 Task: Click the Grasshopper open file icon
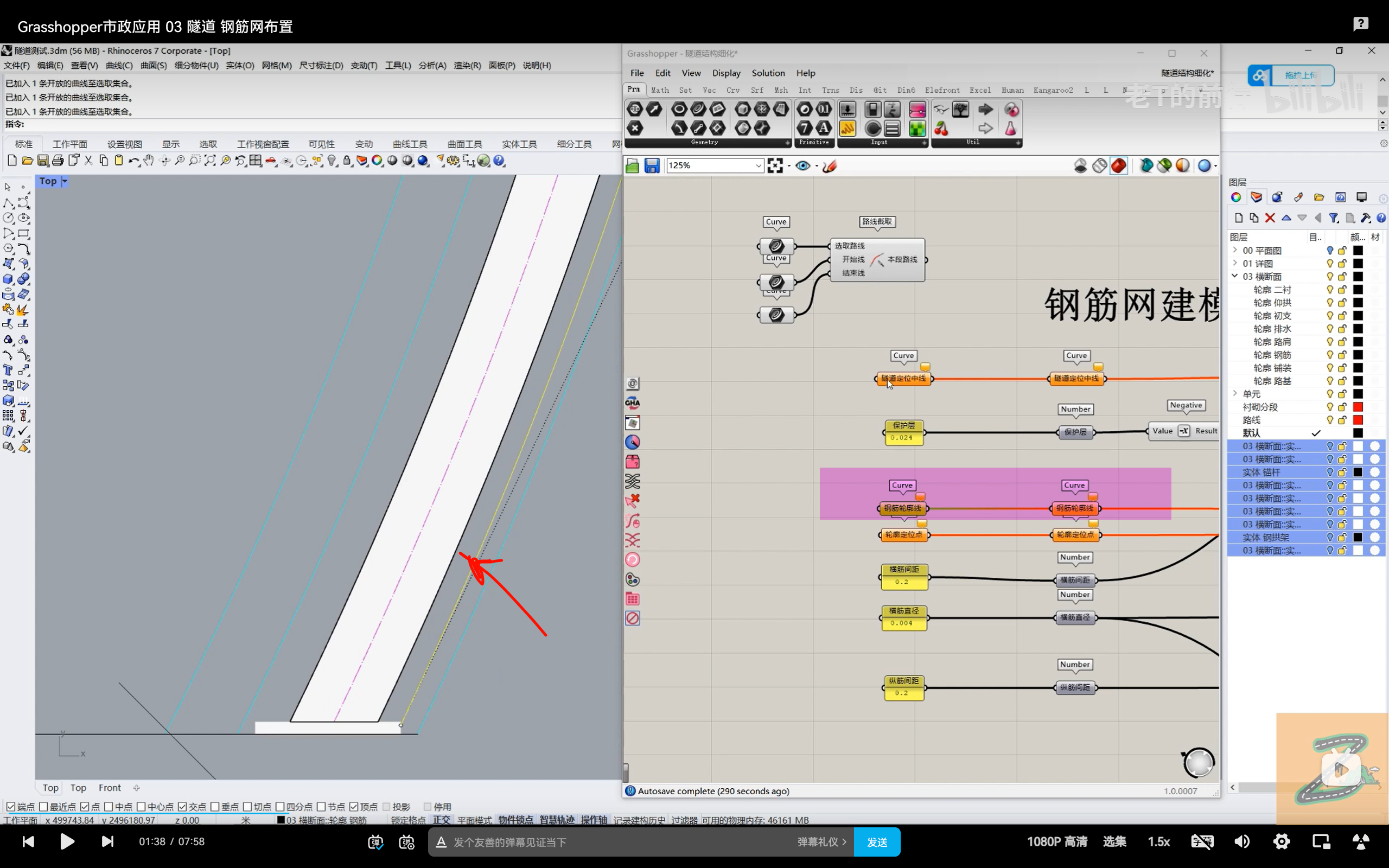[x=632, y=166]
